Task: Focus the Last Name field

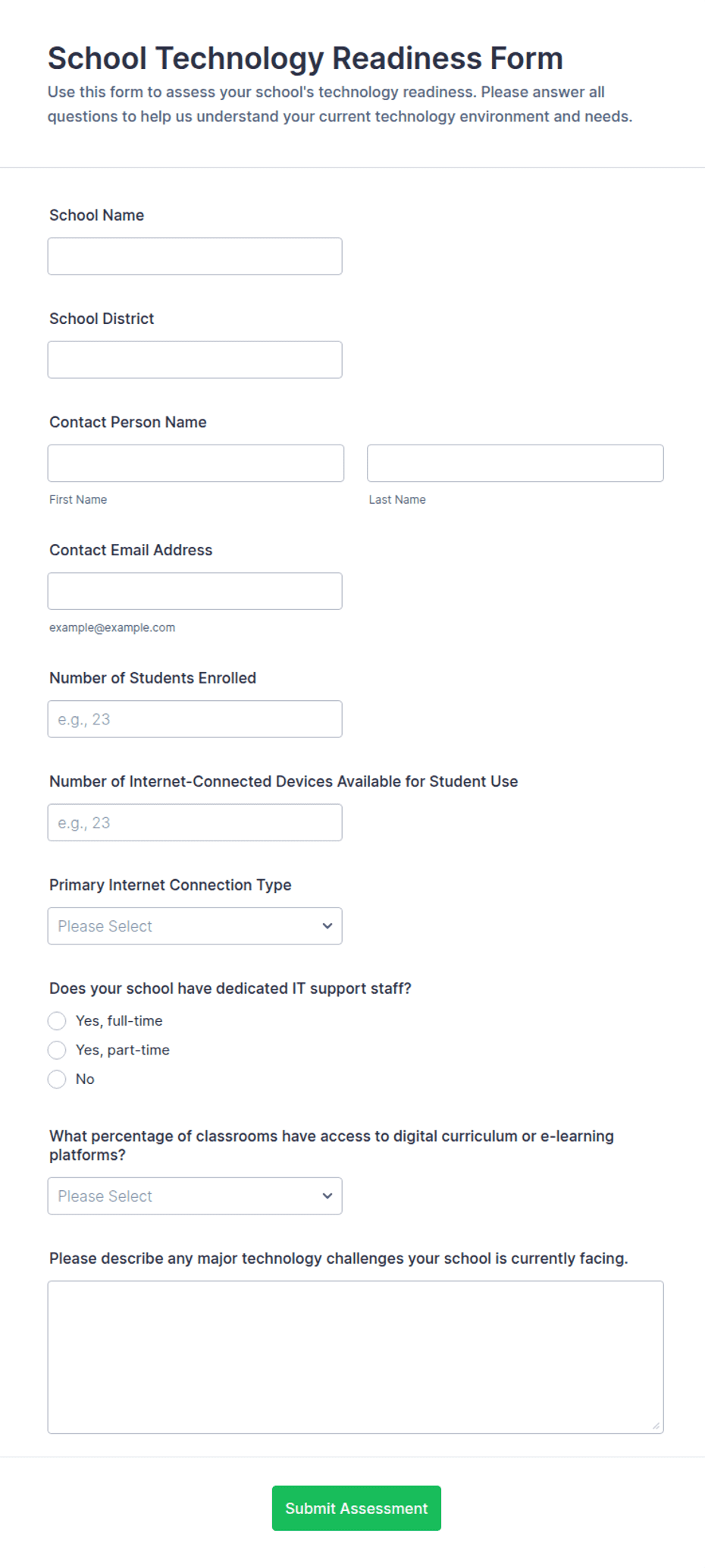Action: (x=515, y=463)
